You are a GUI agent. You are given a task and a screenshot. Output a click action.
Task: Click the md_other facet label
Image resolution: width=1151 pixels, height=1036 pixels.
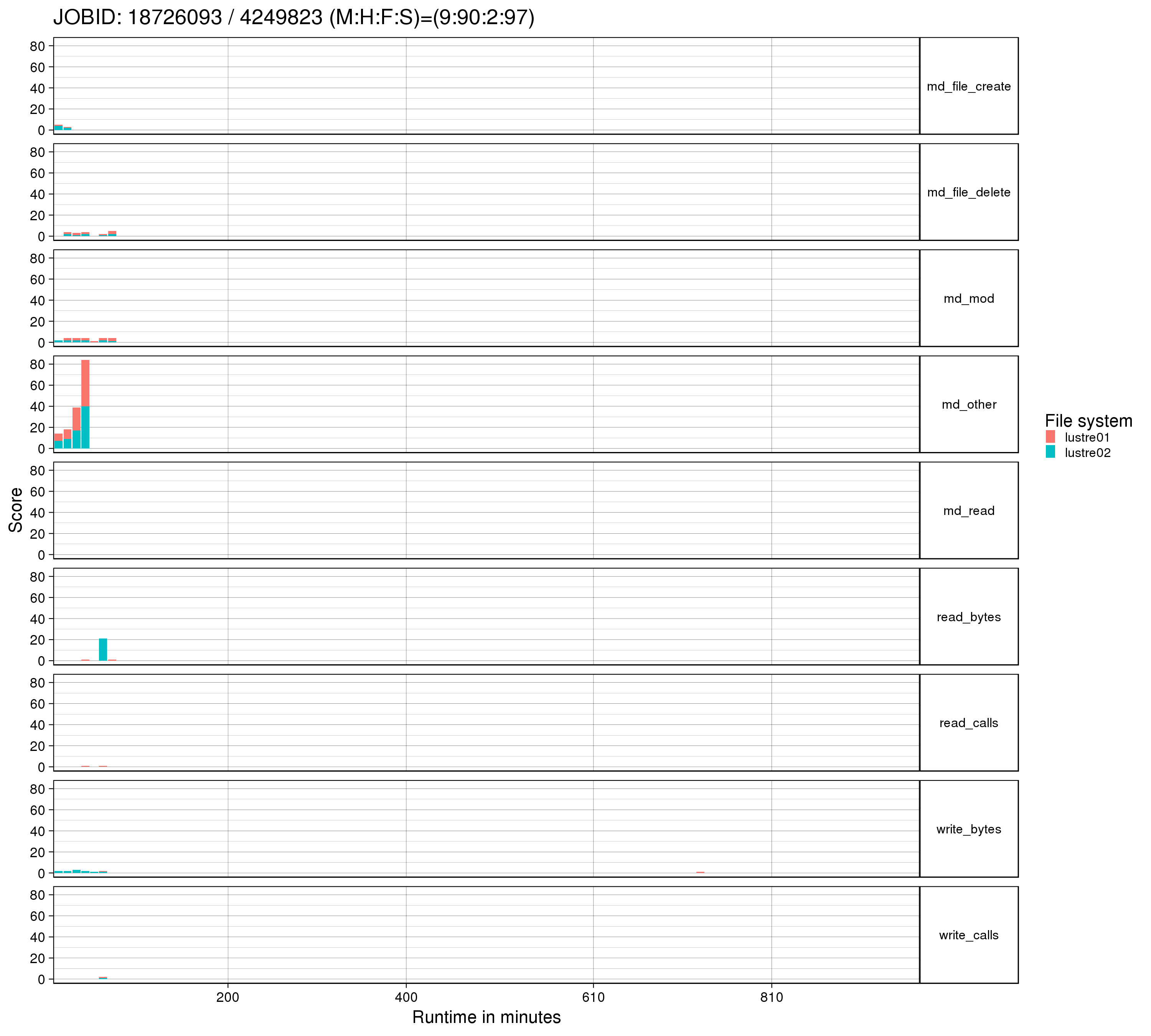click(x=968, y=405)
